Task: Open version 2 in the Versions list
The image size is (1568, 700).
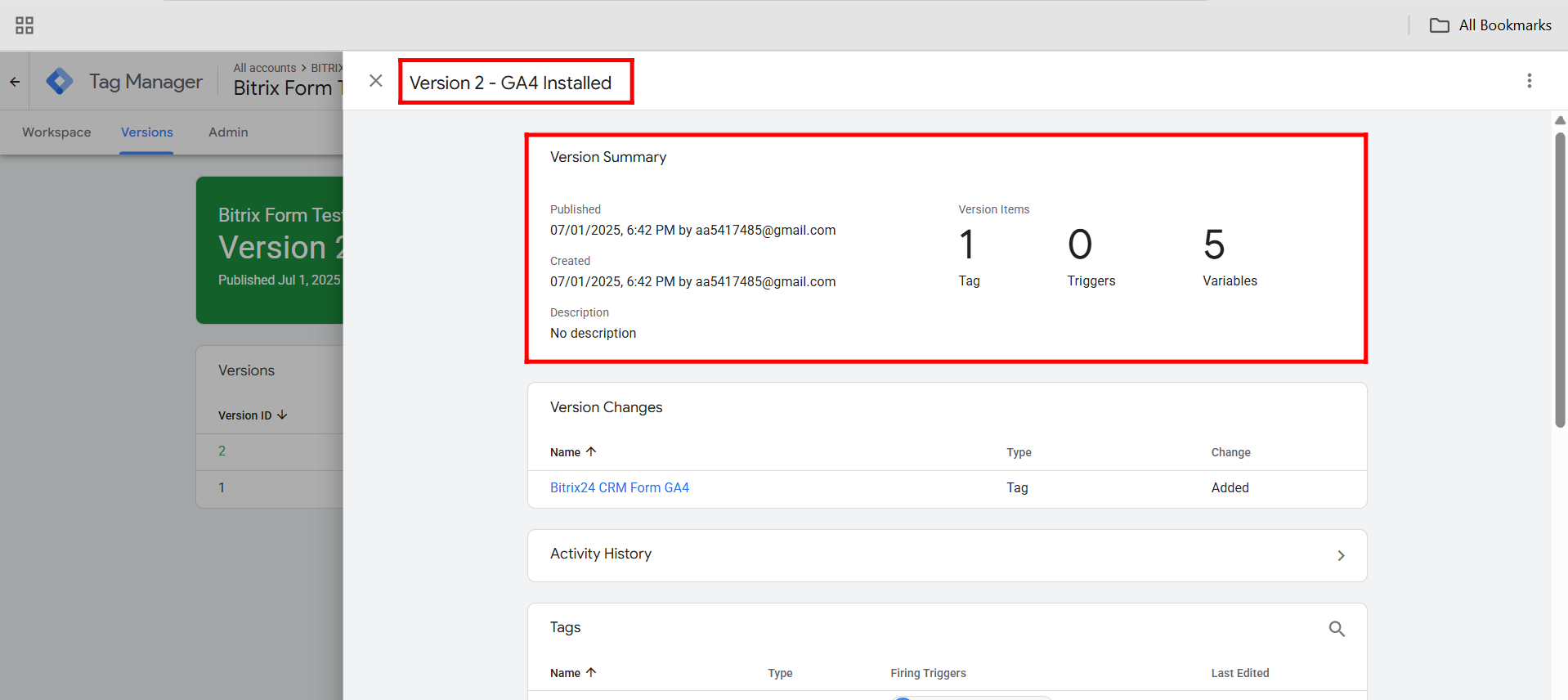Action: click(x=222, y=451)
